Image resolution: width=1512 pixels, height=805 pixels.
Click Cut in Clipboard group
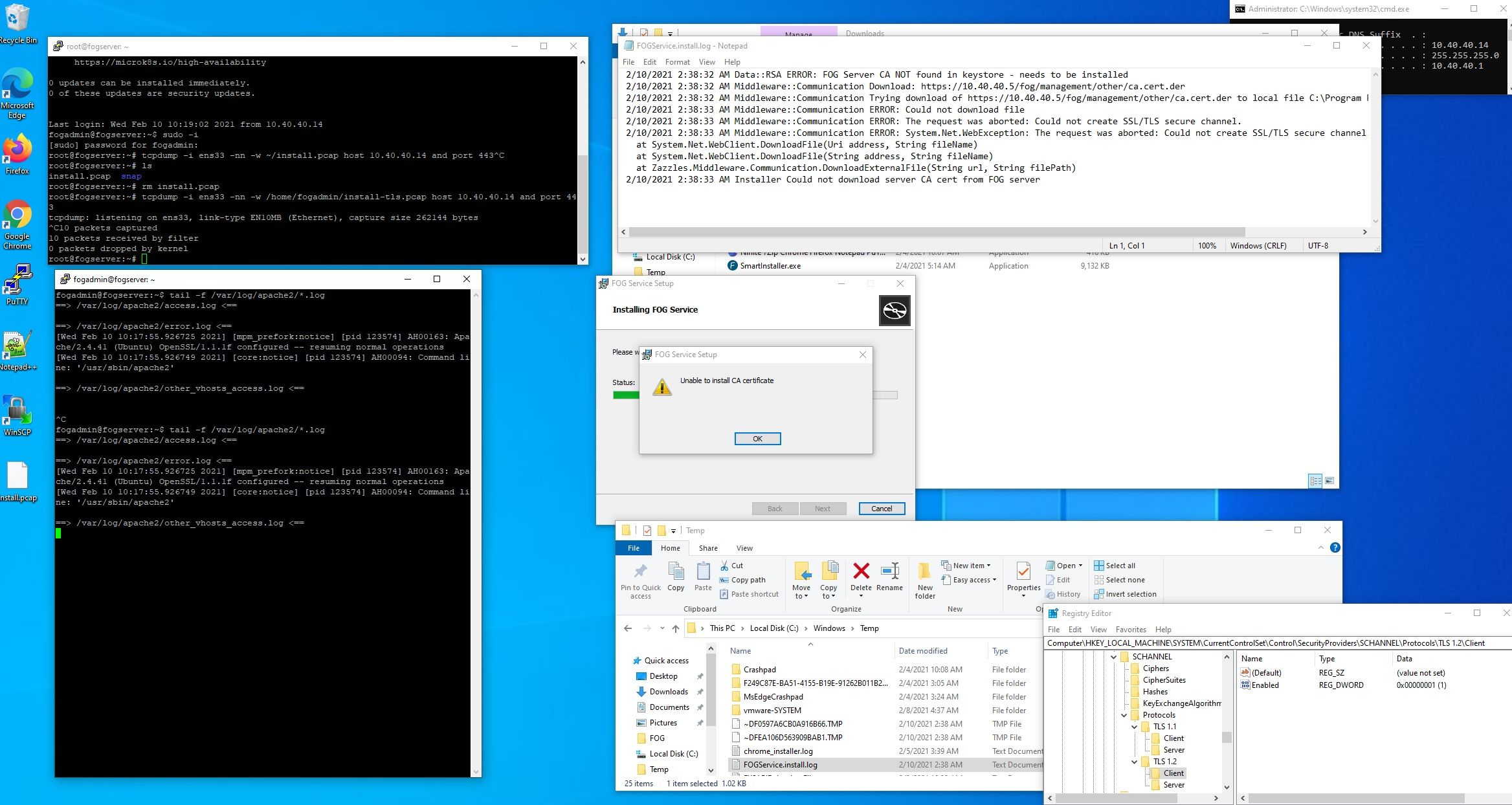(731, 566)
